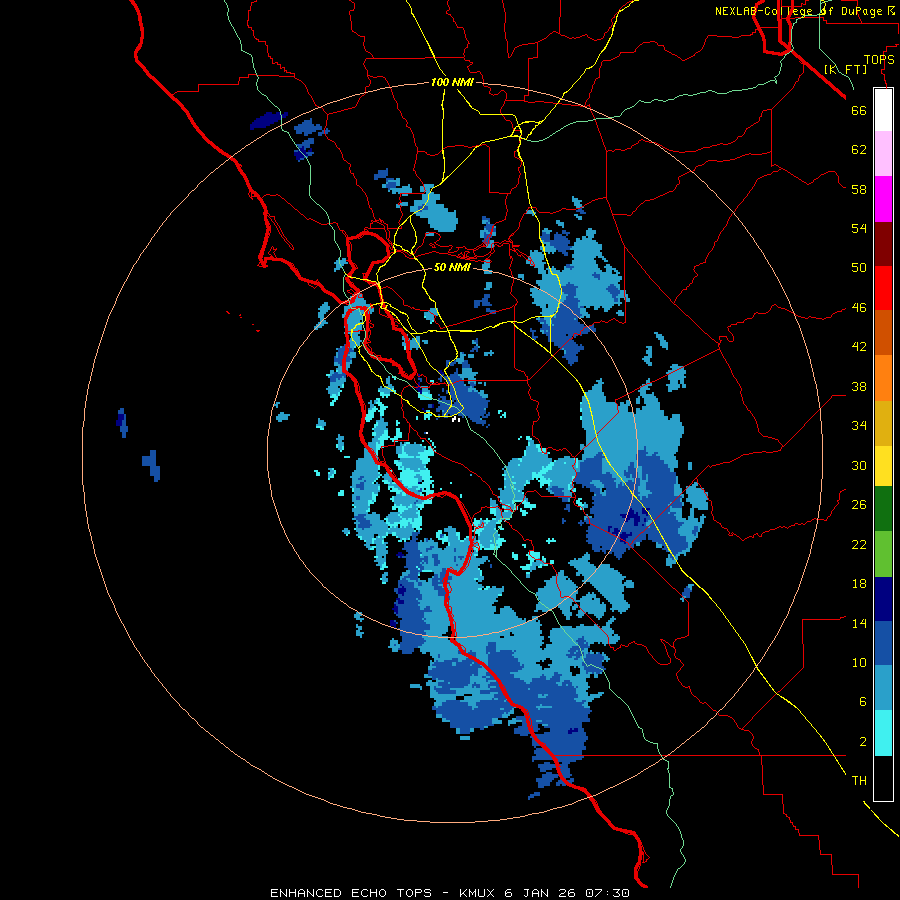
Task: Click the bright red legend swatch near 50
Action: [x=883, y=288]
